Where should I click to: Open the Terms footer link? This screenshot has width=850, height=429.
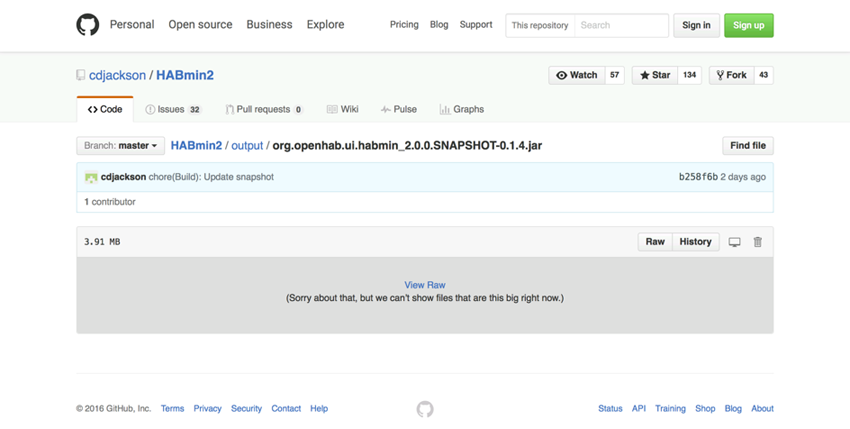click(x=172, y=408)
